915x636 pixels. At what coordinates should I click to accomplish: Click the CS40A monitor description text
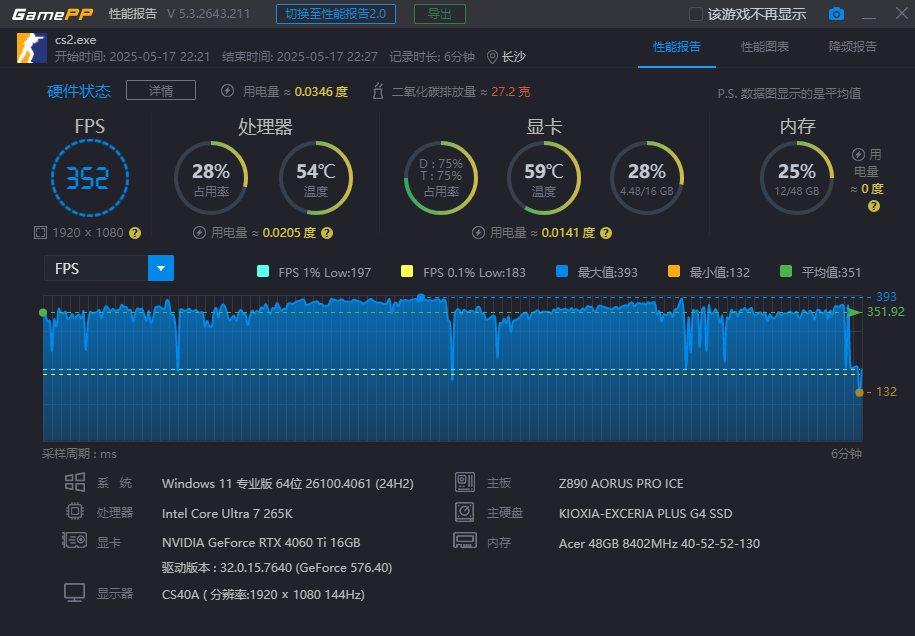(x=263, y=595)
